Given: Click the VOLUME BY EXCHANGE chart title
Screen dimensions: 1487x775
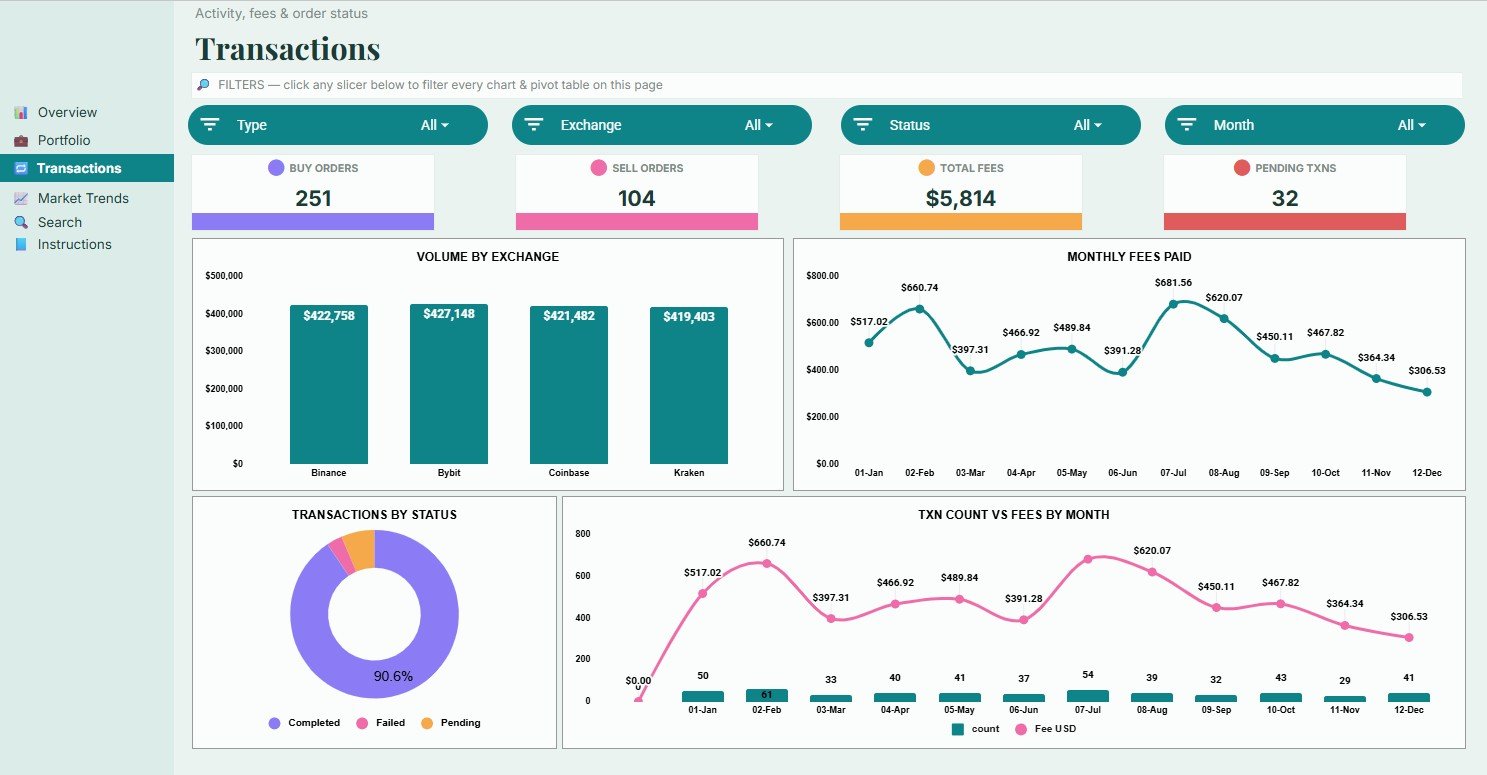Looking at the screenshot, I should (488, 257).
